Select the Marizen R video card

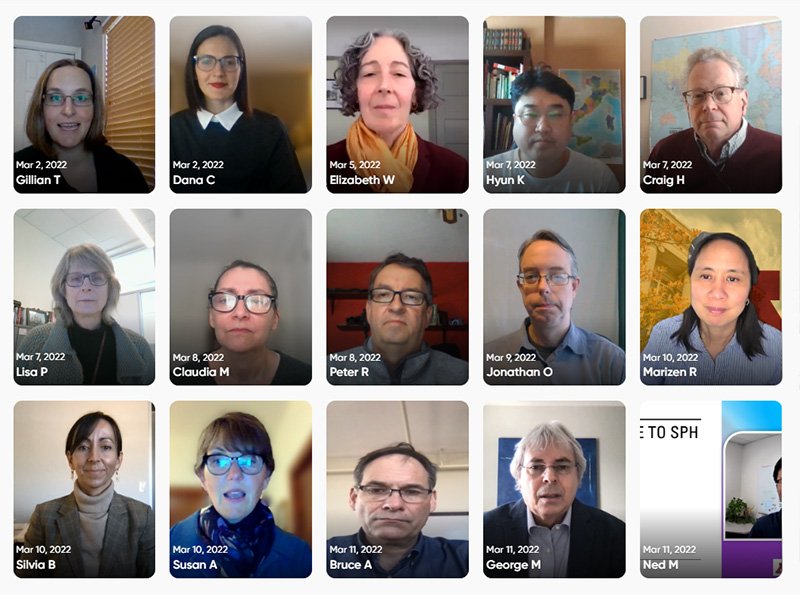[711, 297]
